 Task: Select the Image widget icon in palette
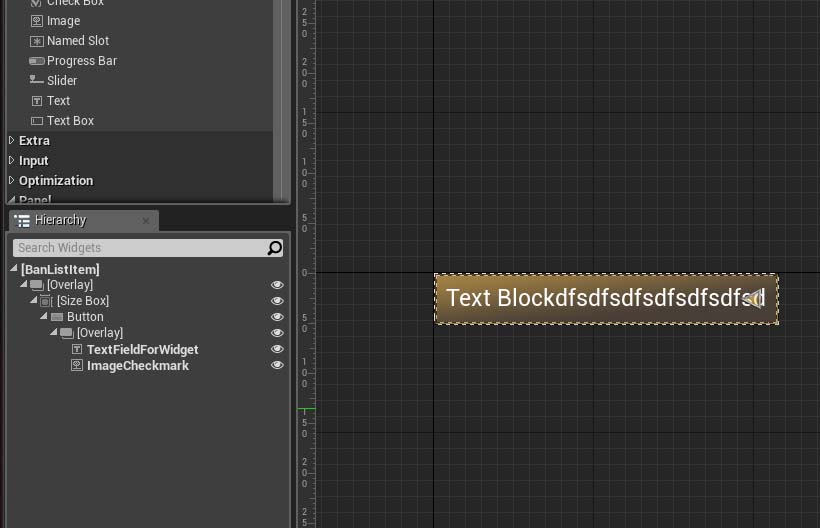point(36,21)
